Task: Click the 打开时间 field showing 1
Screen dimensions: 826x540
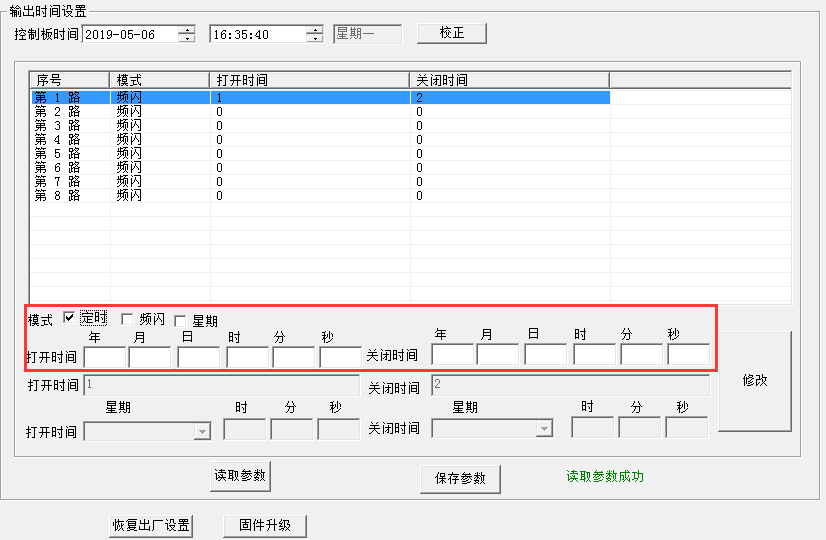Action: click(222, 385)
